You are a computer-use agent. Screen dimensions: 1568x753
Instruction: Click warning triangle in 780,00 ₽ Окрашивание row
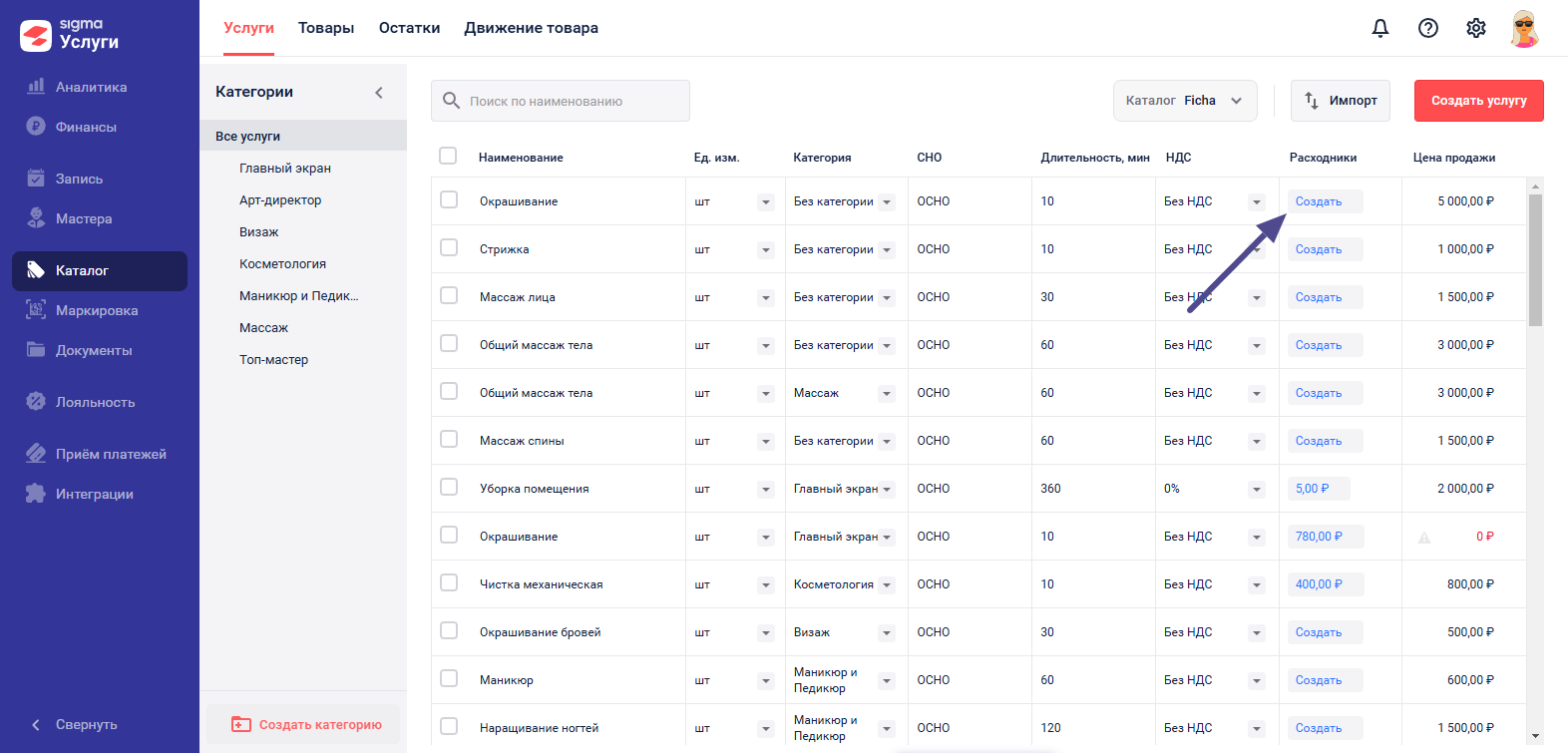(x=1424, y=538)
